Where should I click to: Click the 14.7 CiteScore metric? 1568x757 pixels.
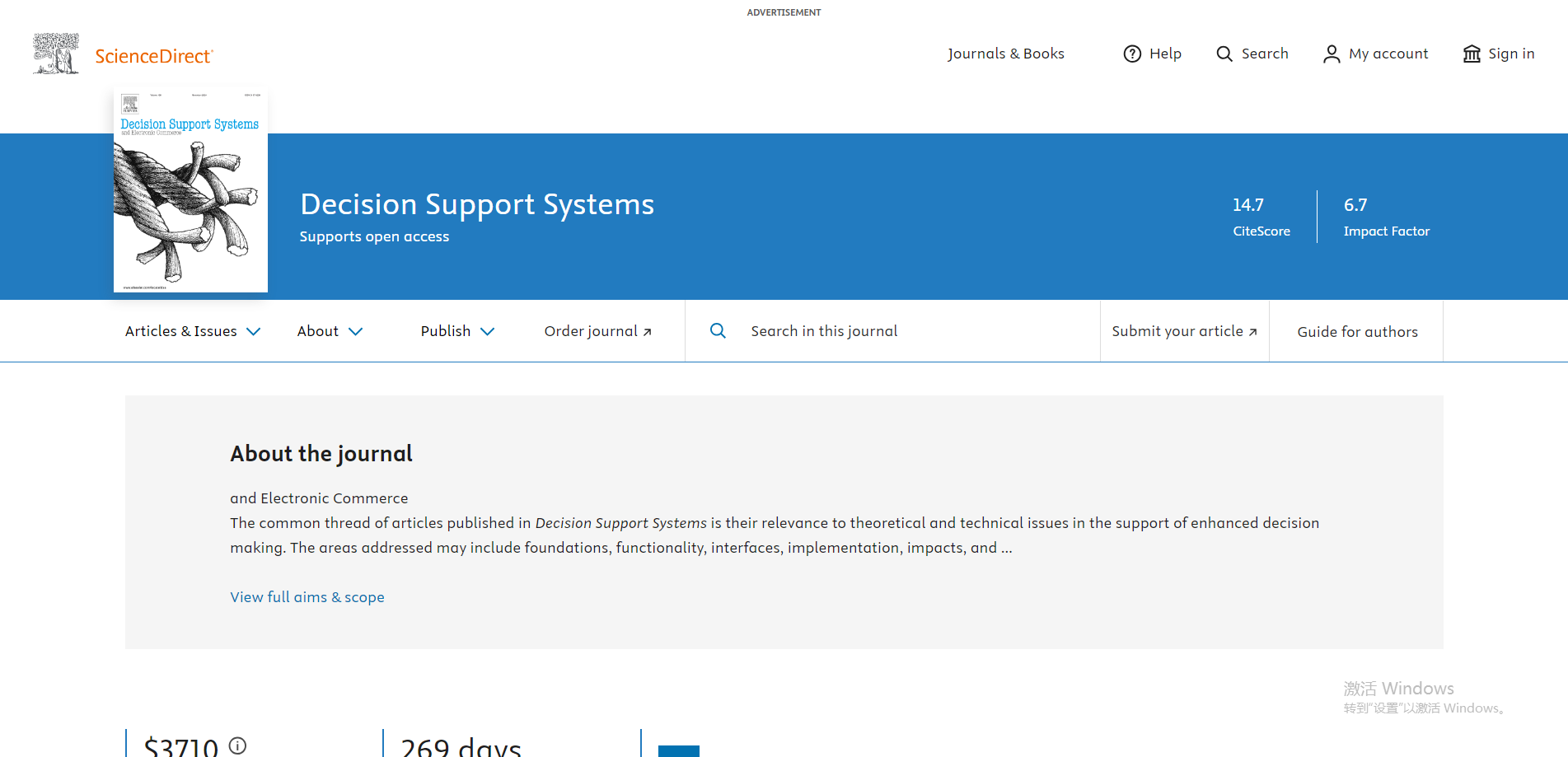[1261, 217]
